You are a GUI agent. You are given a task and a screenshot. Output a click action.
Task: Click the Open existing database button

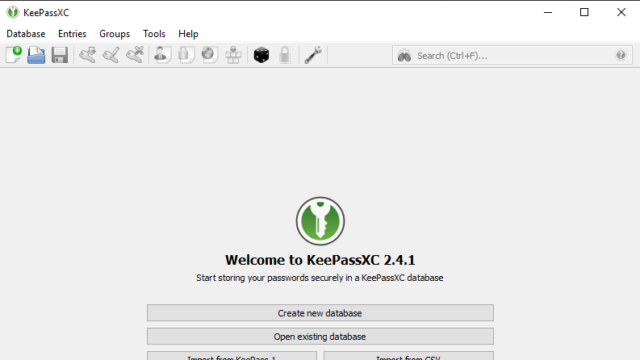point(320,337)
